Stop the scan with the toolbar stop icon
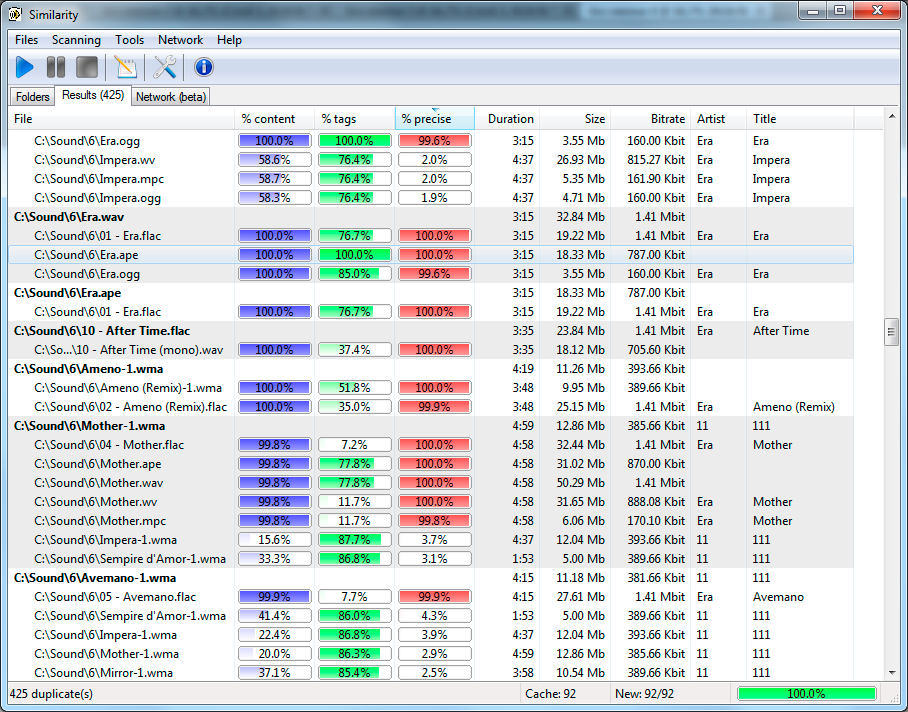The width and height of the screenshot is (908, 712). 87,67
